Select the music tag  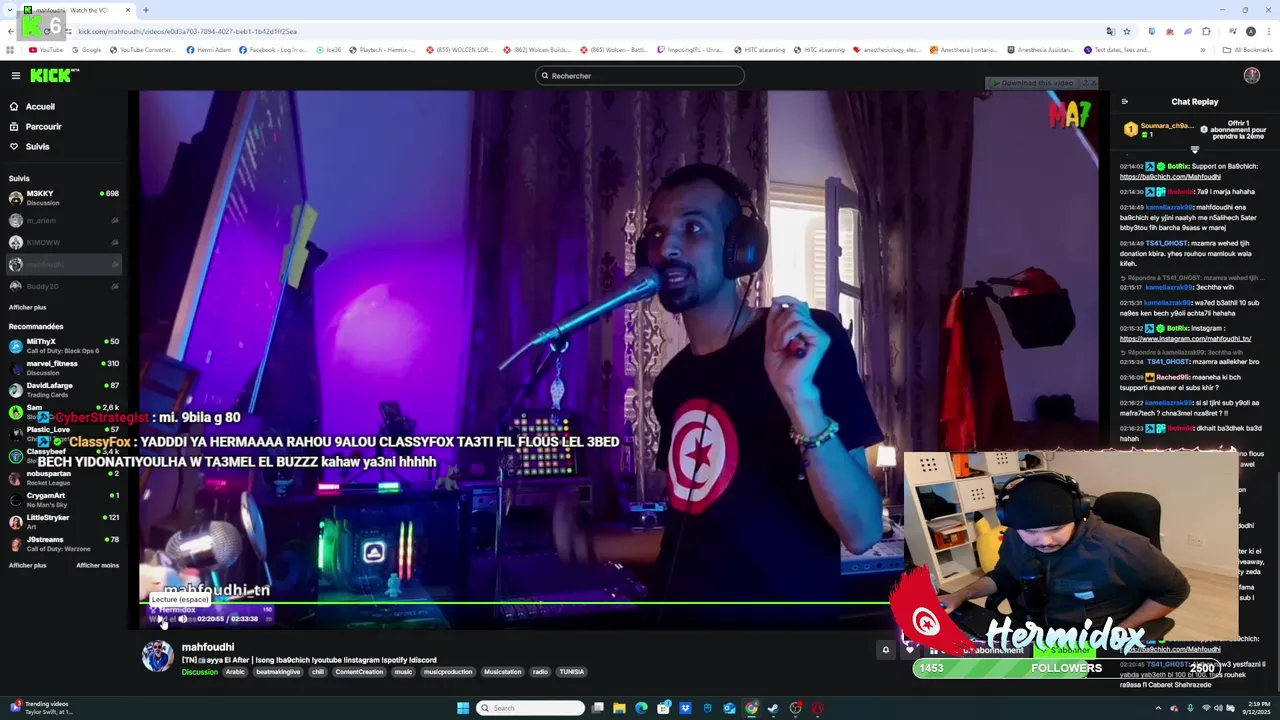tap(403, 672)
